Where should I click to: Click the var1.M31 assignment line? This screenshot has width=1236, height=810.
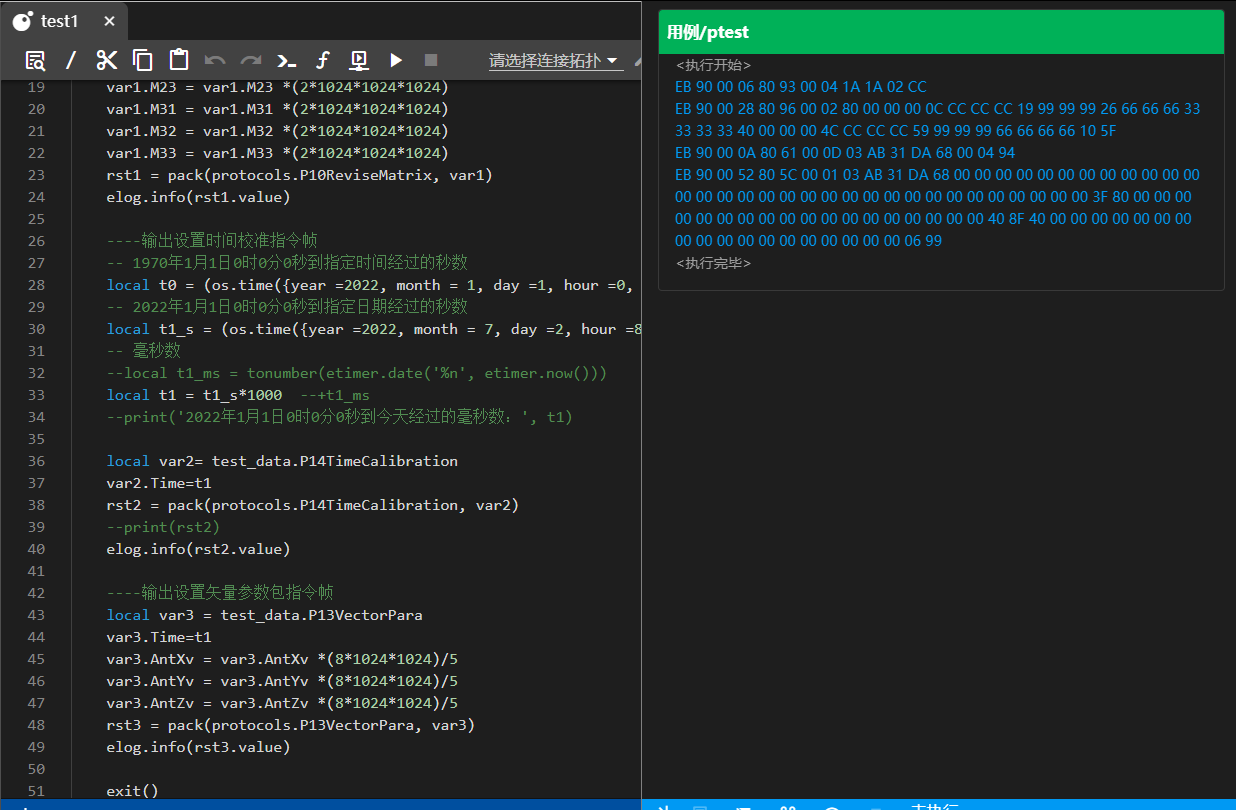coord(278,109)
